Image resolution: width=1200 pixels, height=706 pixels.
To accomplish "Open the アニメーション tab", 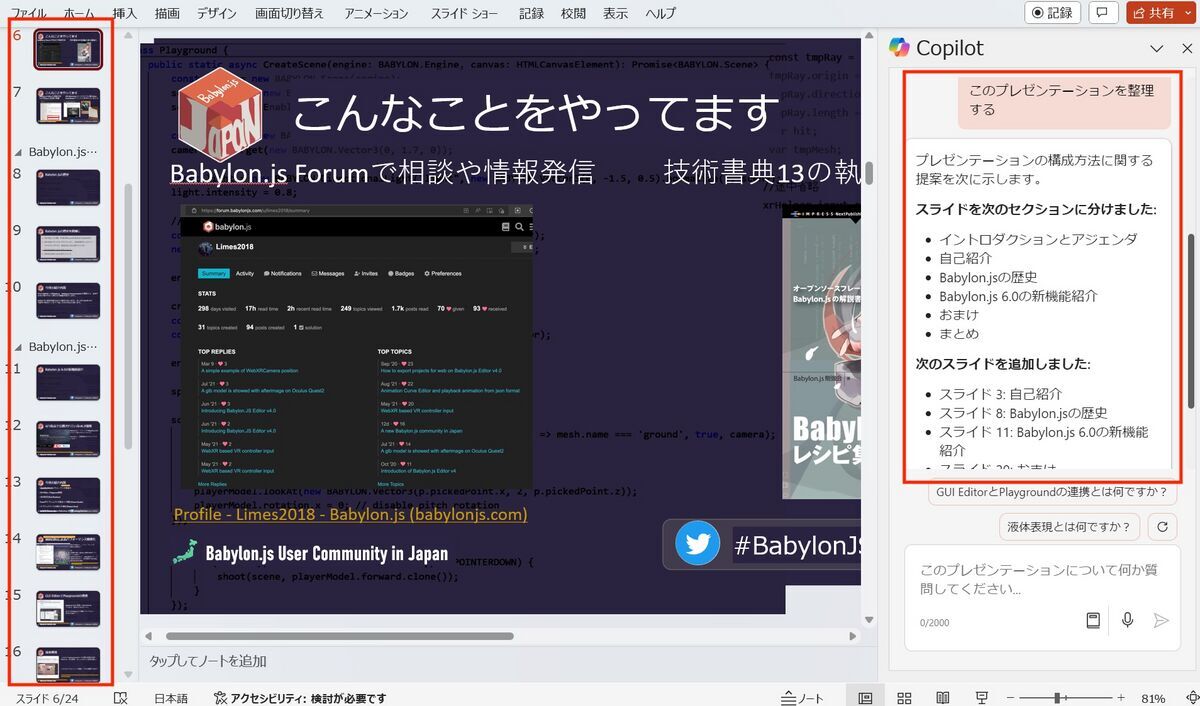I will [376, 13].
